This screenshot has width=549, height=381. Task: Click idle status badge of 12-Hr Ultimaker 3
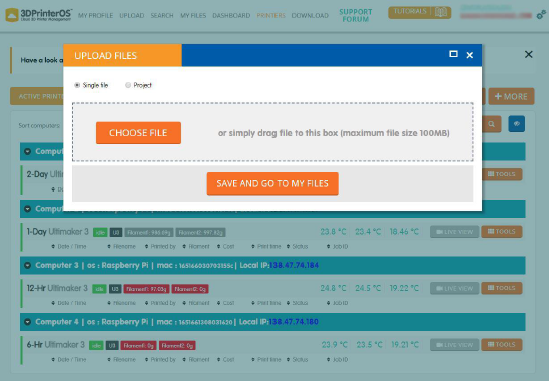pyautogui.click(x=99, y=289)
